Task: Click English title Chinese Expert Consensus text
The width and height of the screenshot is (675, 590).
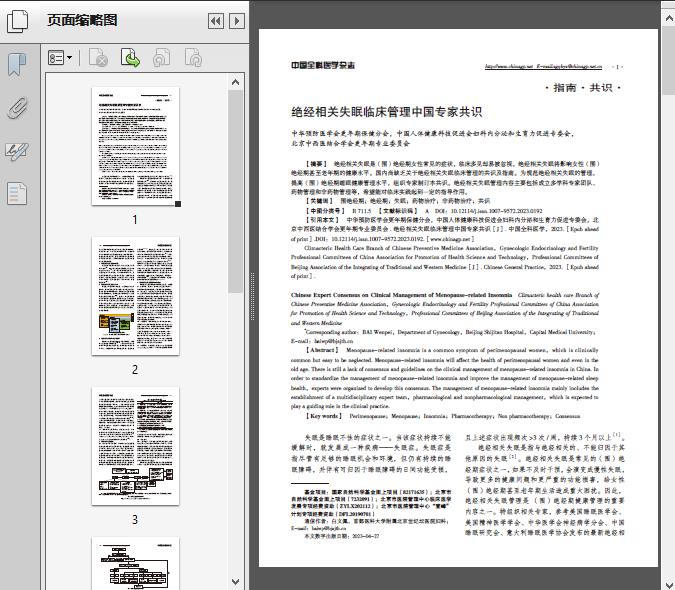Action: (401, 295)
